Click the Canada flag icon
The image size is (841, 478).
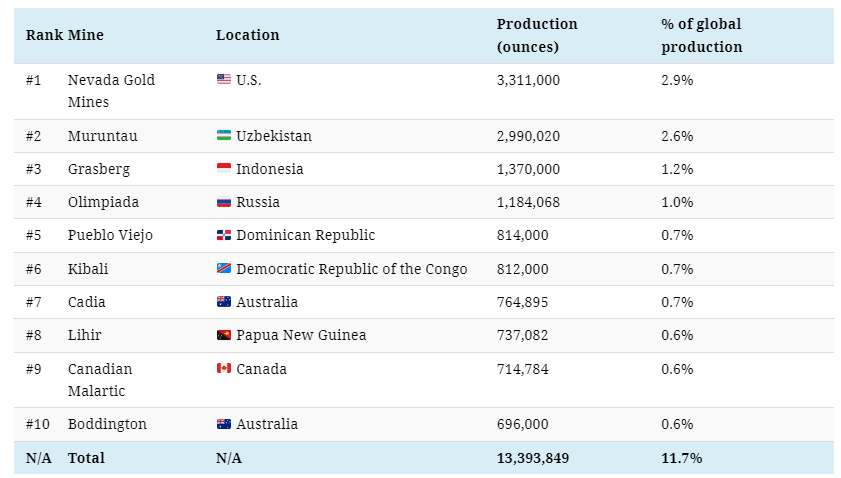[224, 369]
